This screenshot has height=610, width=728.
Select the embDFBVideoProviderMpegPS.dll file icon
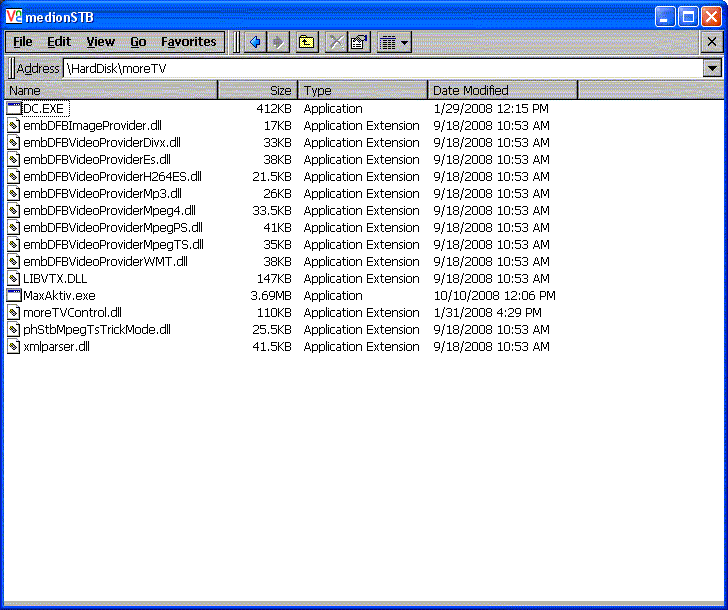pyautogui.click(x=14, y=227)
